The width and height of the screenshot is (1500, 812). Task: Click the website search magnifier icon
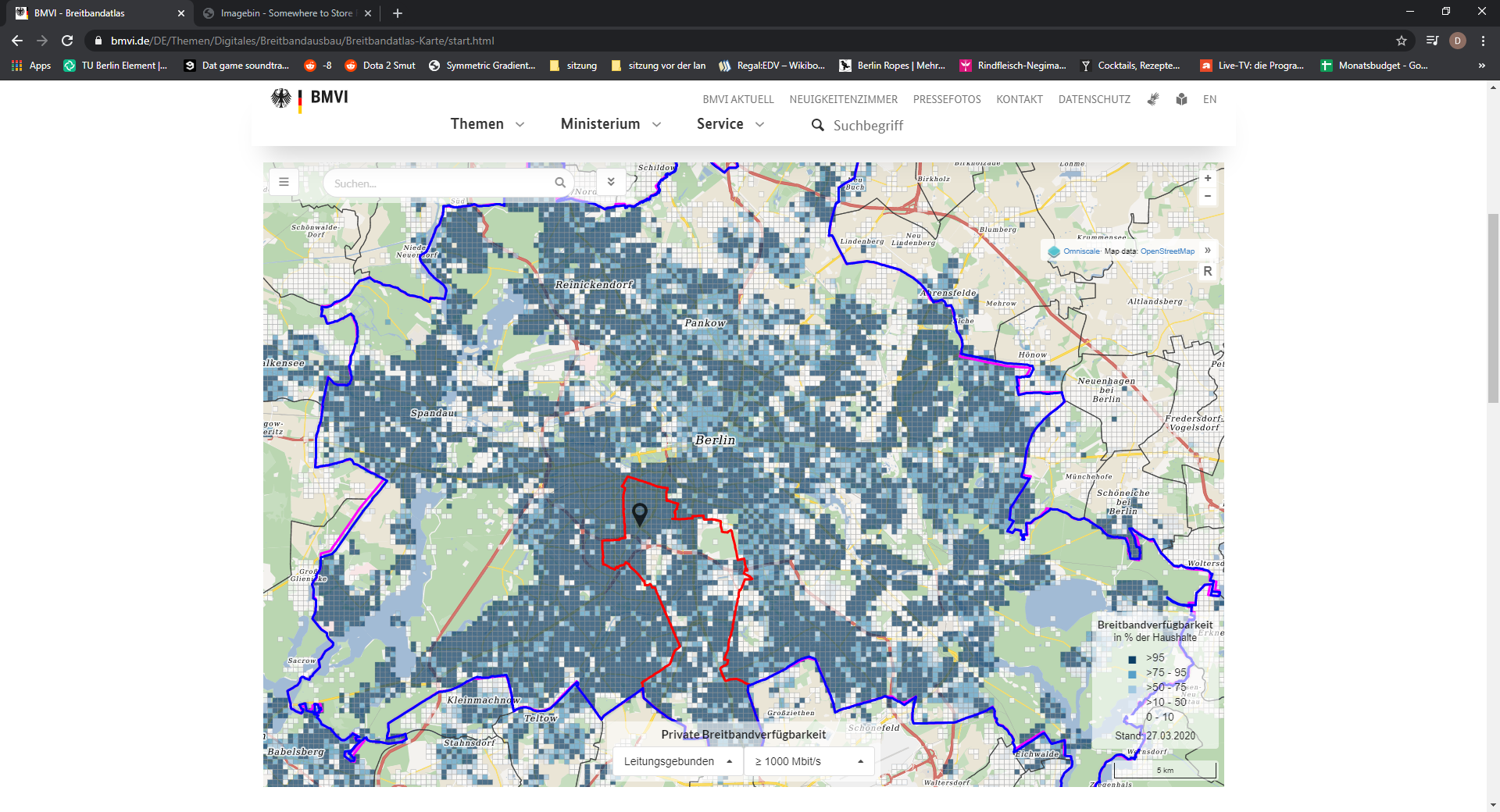[x=817, y=125]
